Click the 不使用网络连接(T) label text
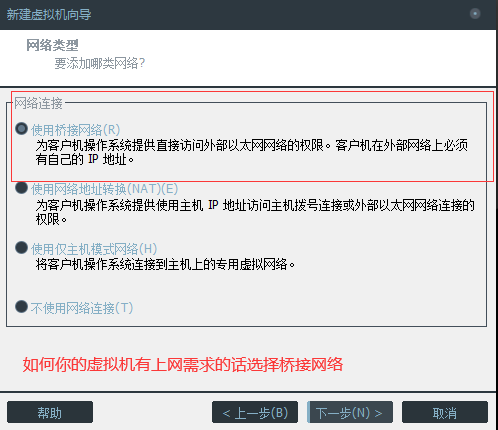The width and height of the screenshot is (498, 430). coord(82,308)
